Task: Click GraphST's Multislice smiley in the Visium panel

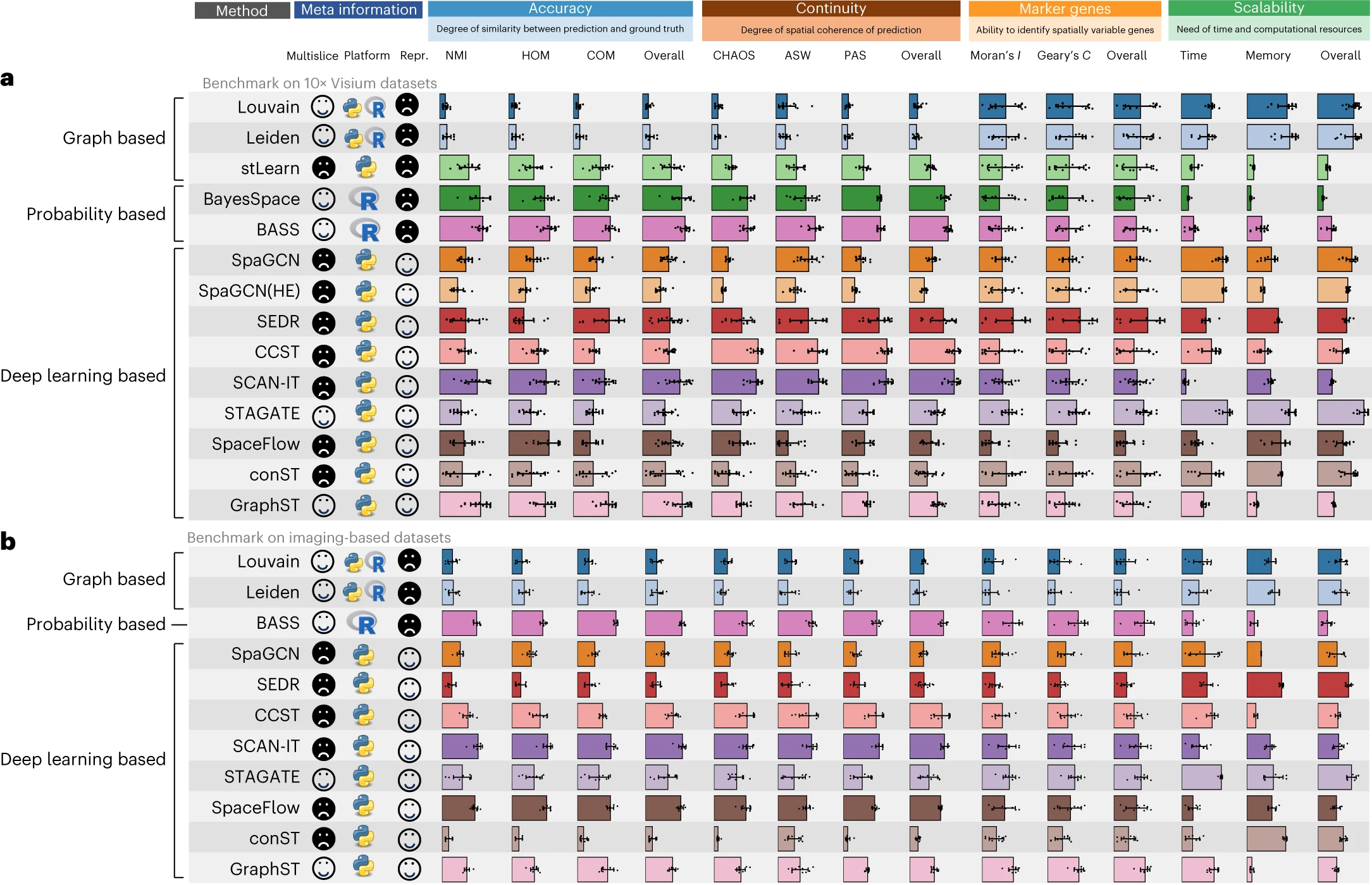Action: tap(323, 505)
